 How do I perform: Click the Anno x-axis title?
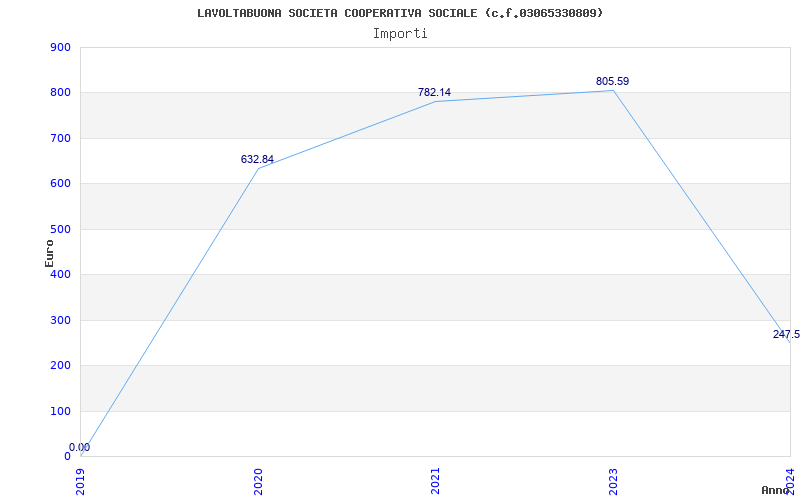tap(776, 490)
